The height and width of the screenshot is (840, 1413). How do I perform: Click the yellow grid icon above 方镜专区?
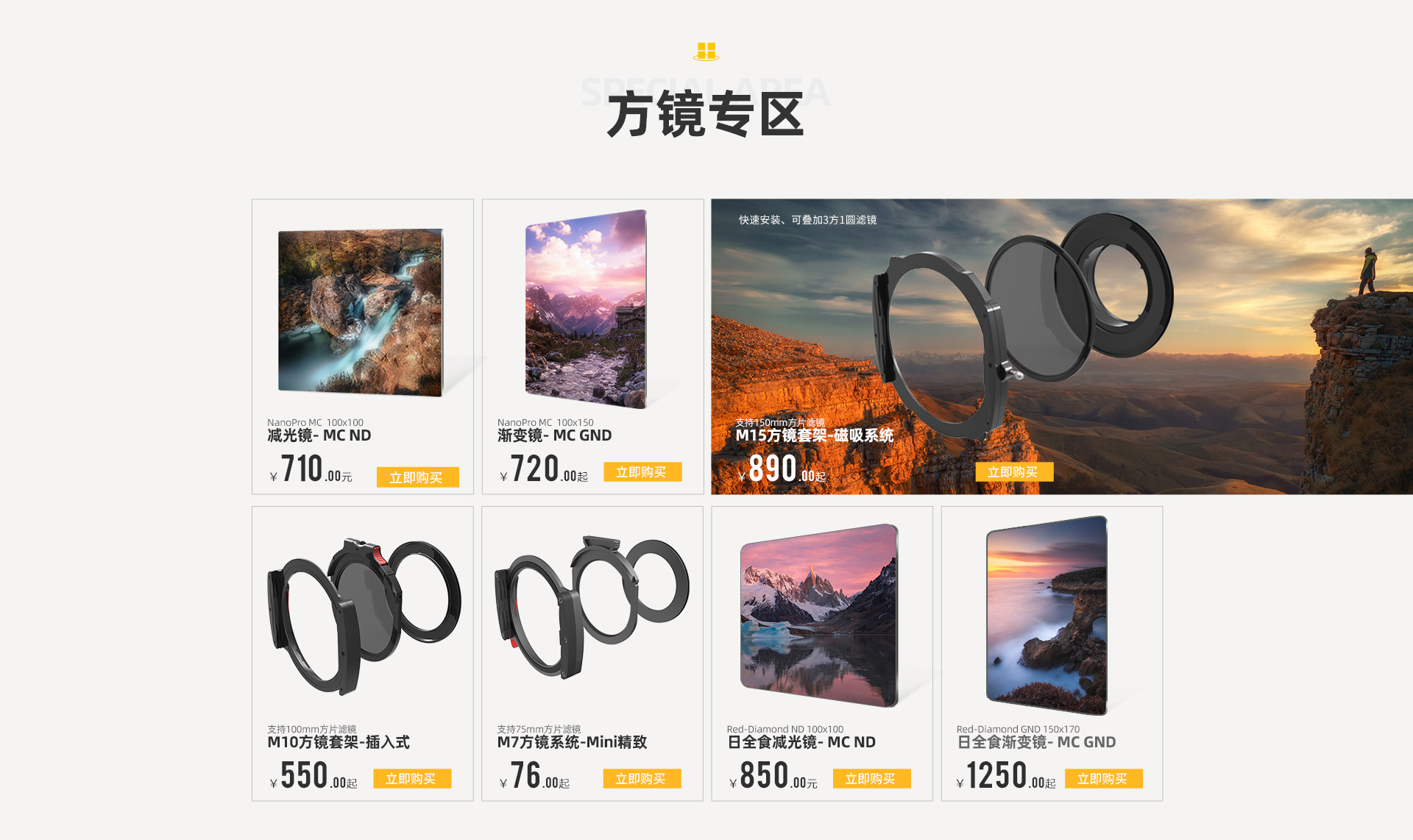click(706, 51)
